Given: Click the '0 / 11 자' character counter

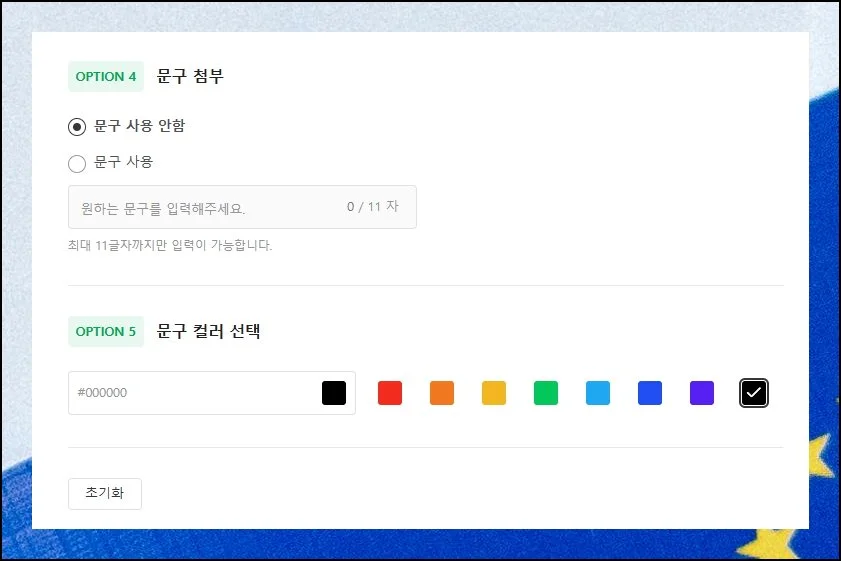Looking at the screenshot, I should (372, 207).
